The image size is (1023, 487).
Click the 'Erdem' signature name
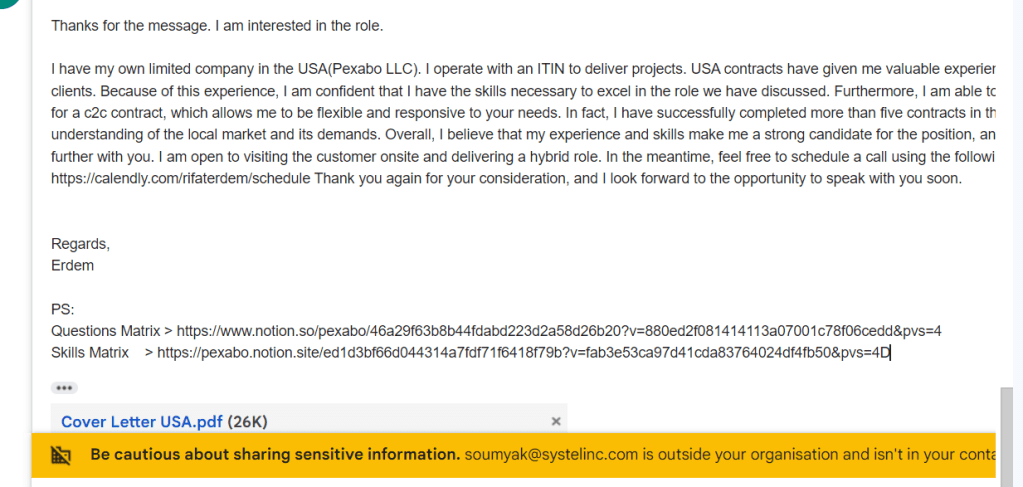(72, 266)
